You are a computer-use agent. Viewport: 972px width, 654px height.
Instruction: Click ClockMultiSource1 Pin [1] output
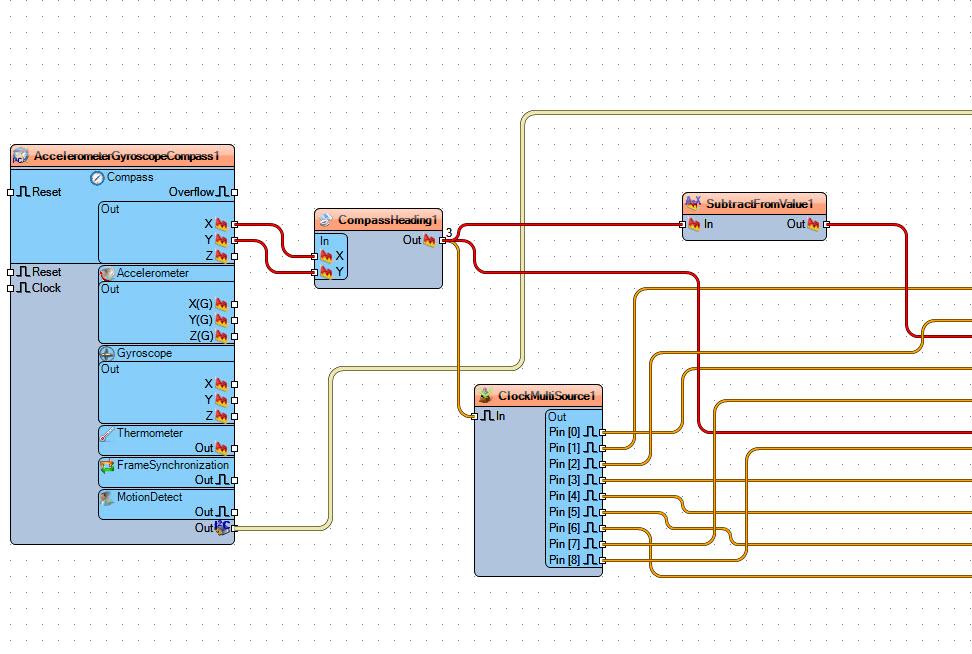pyautogui.click(x=602, y=448)
